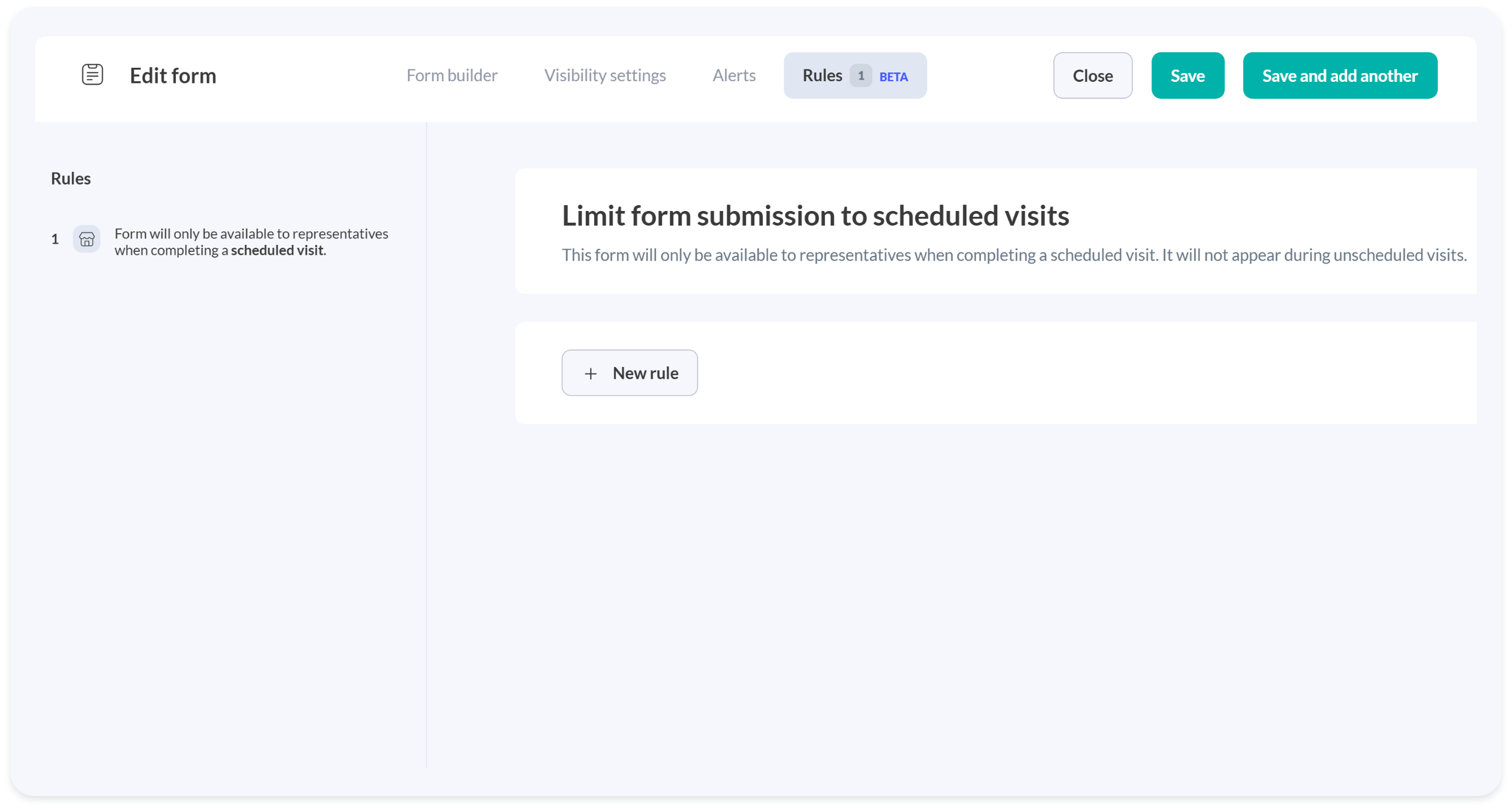Screen dimensions: 1512x810
Task: Click the storefront icon on rule 1
Action: point(87,240)
